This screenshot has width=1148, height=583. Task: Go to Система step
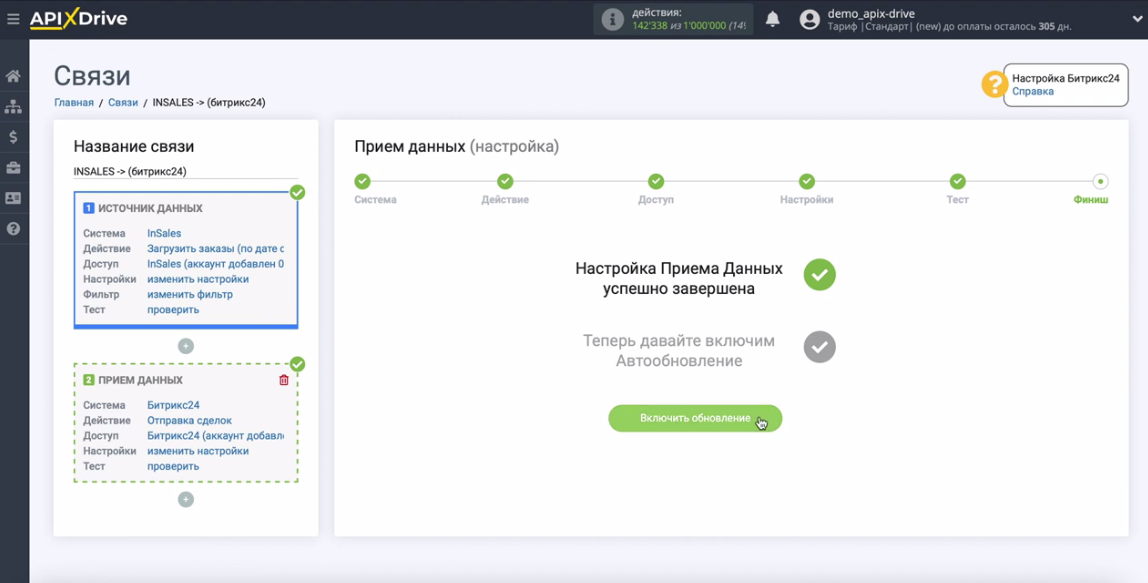click(x=362, y=182)
